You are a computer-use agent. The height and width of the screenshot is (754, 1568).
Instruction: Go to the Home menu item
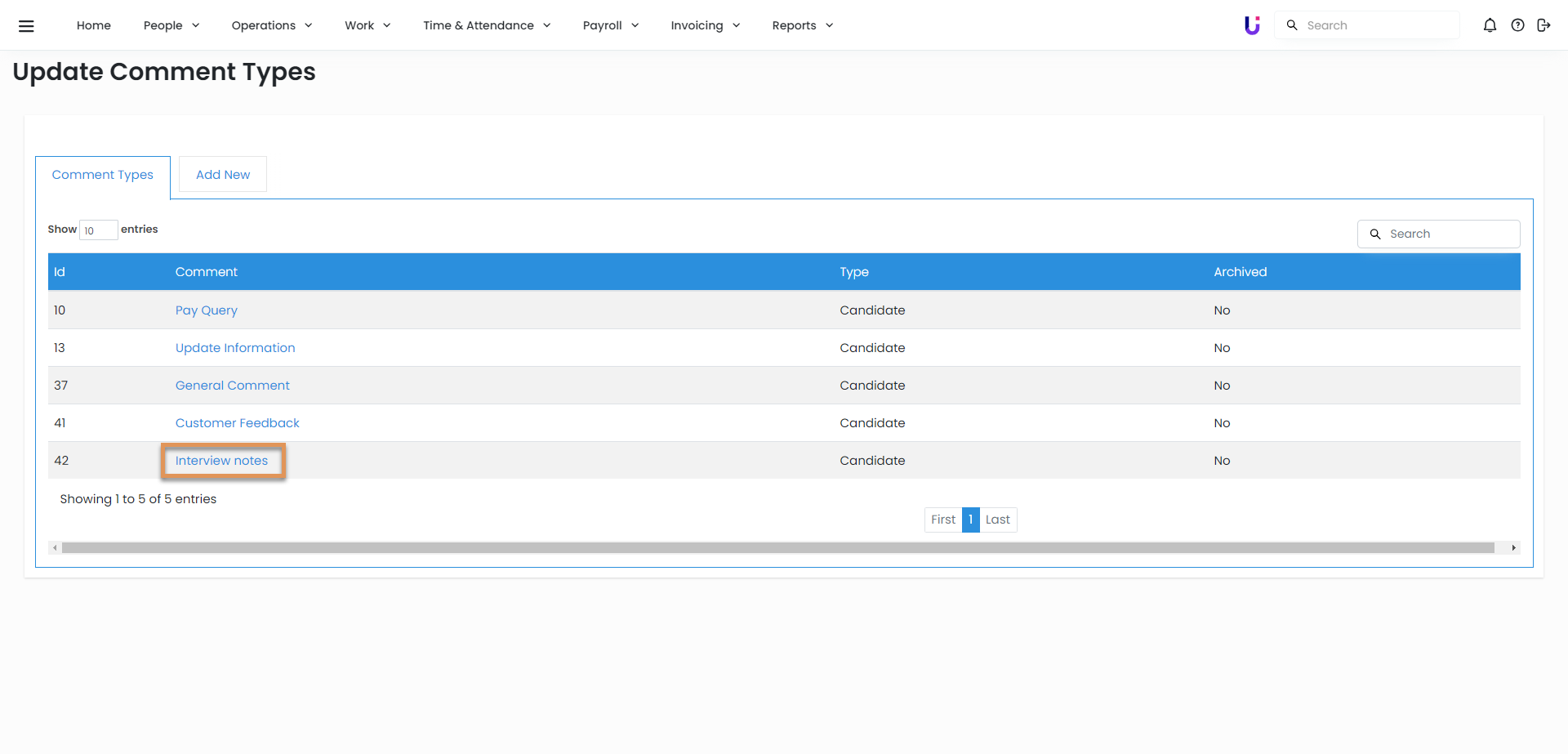click(x=94, y=25)
